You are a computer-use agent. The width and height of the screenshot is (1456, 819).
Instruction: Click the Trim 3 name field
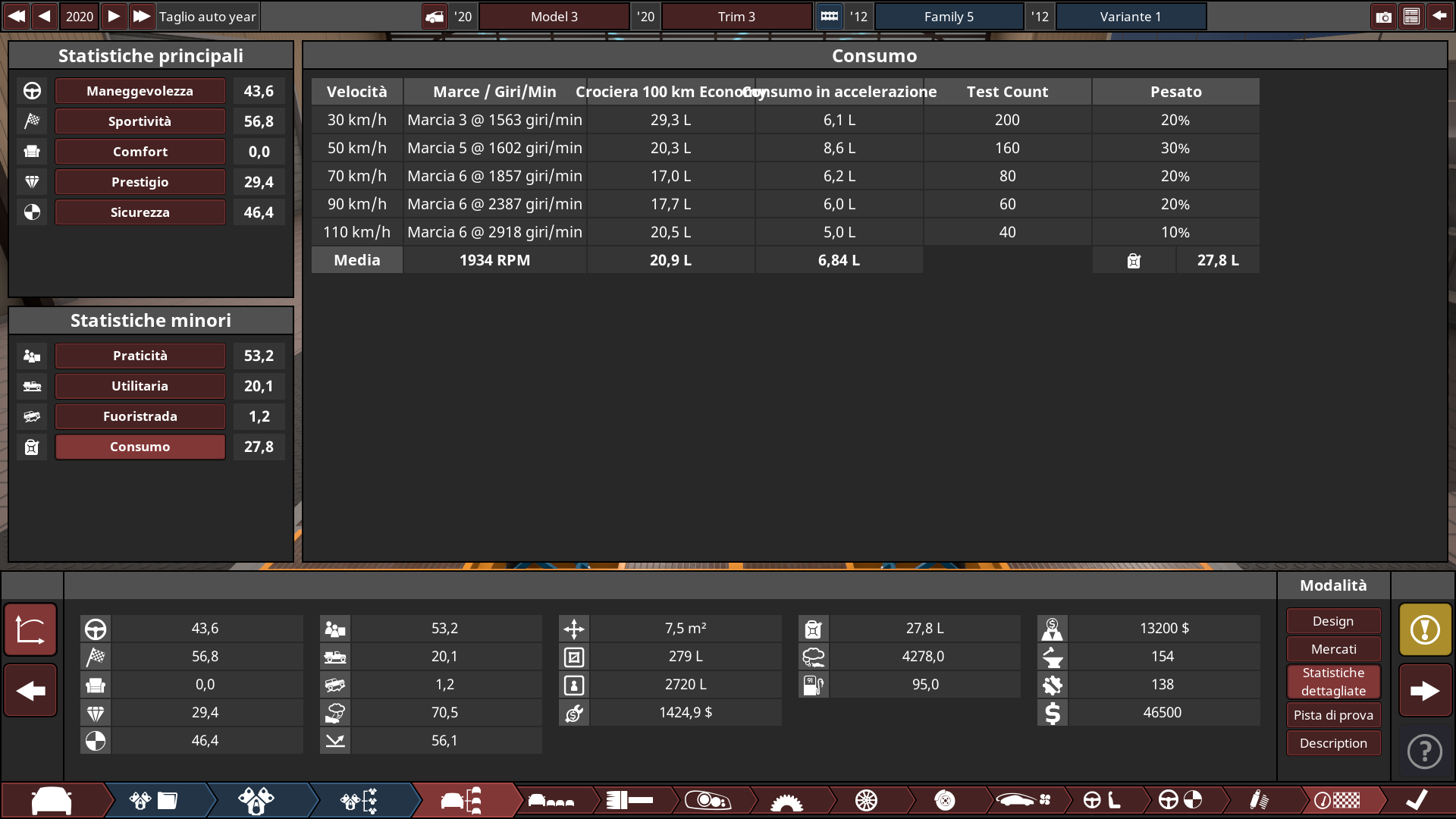736,17
